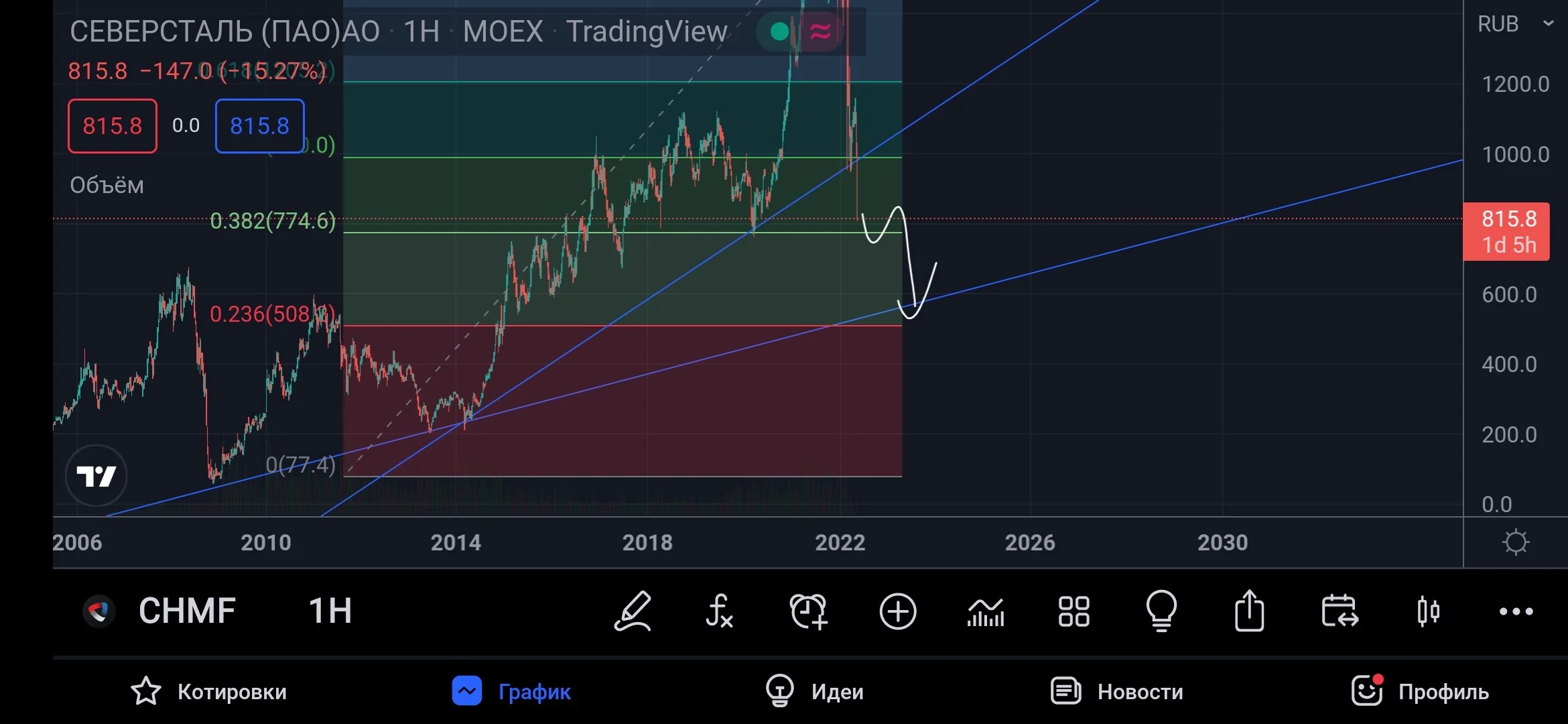The height and width of the screenshot is (724, 1568).
Task: Tap the blue buy price 815.8 button
Action: tap(260, 126)
